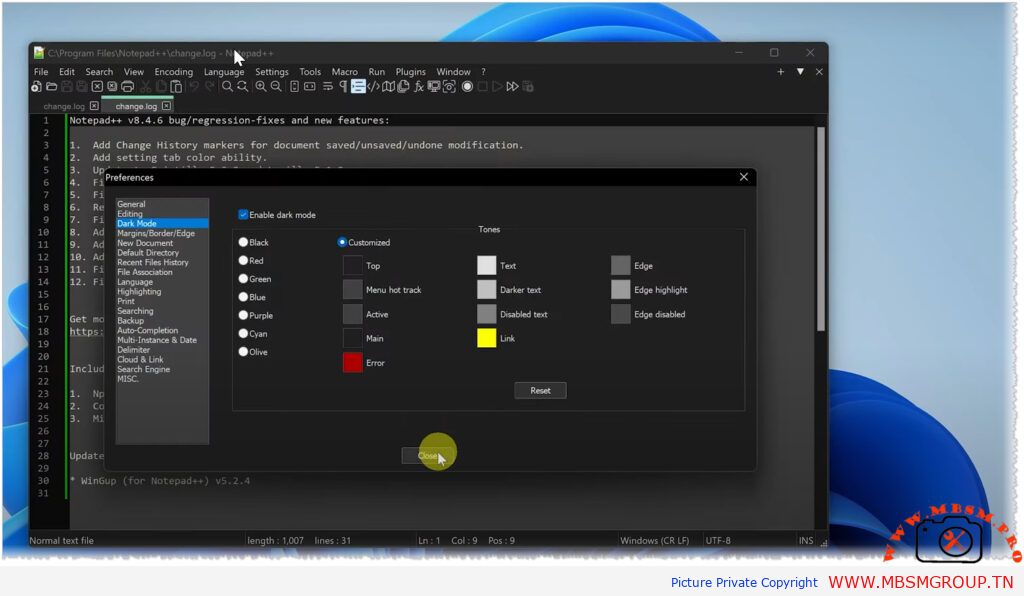Click the Close button in Preferences
The width and height of the screenshot is (1024, 596).
click(x=428, y=456)
